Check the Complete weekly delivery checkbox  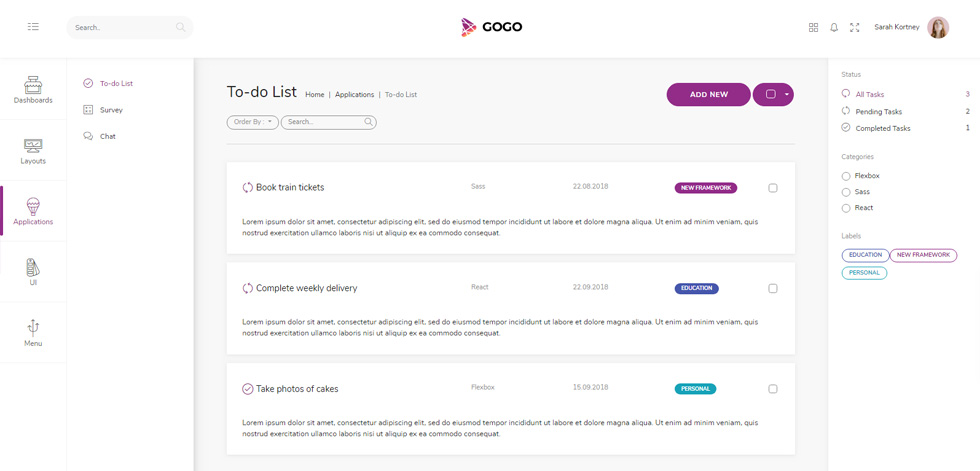[773, 289]
